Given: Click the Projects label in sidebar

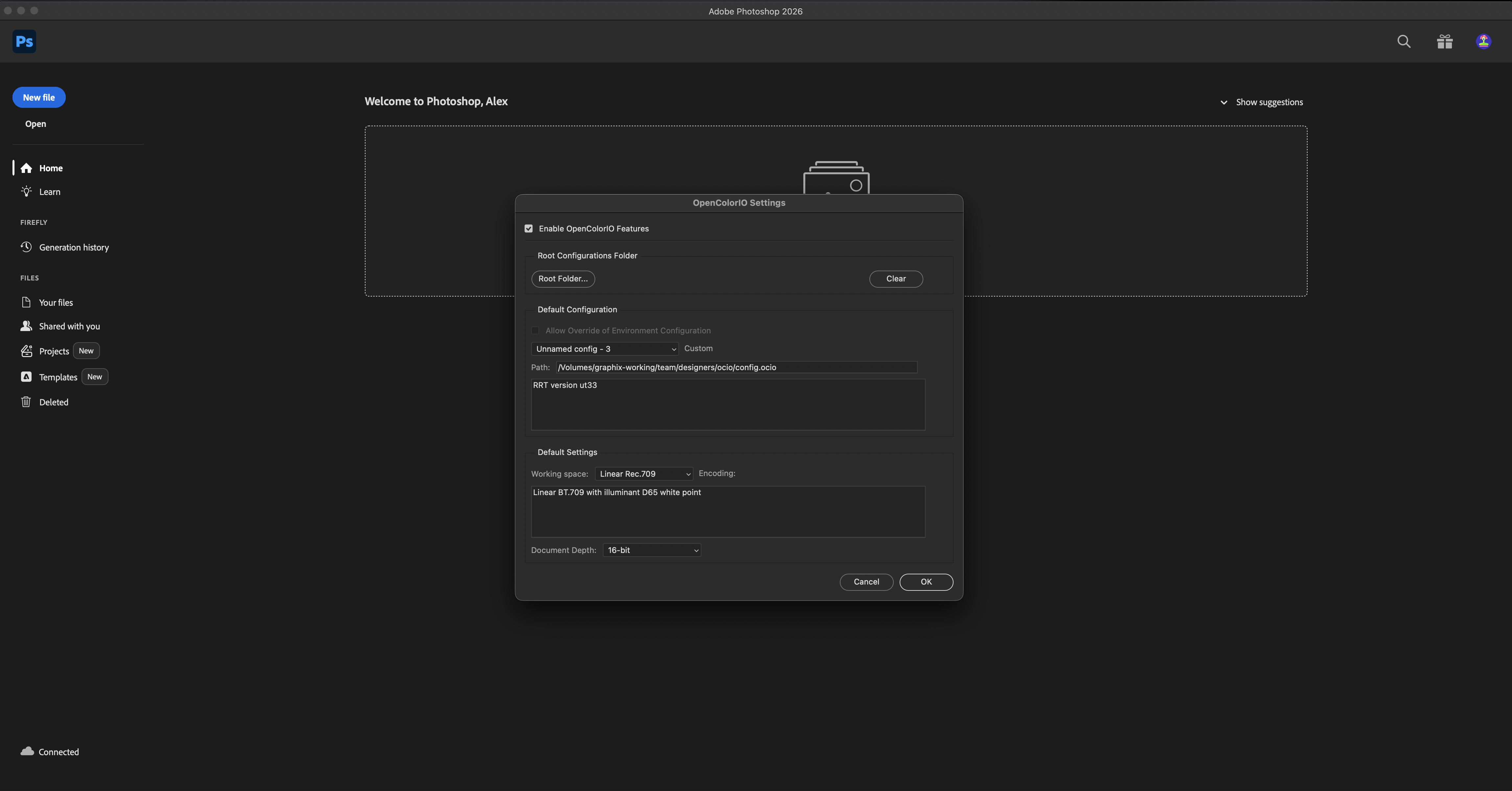Looking at the screenshot, I should pyautogui.click(x=54, y=351).
